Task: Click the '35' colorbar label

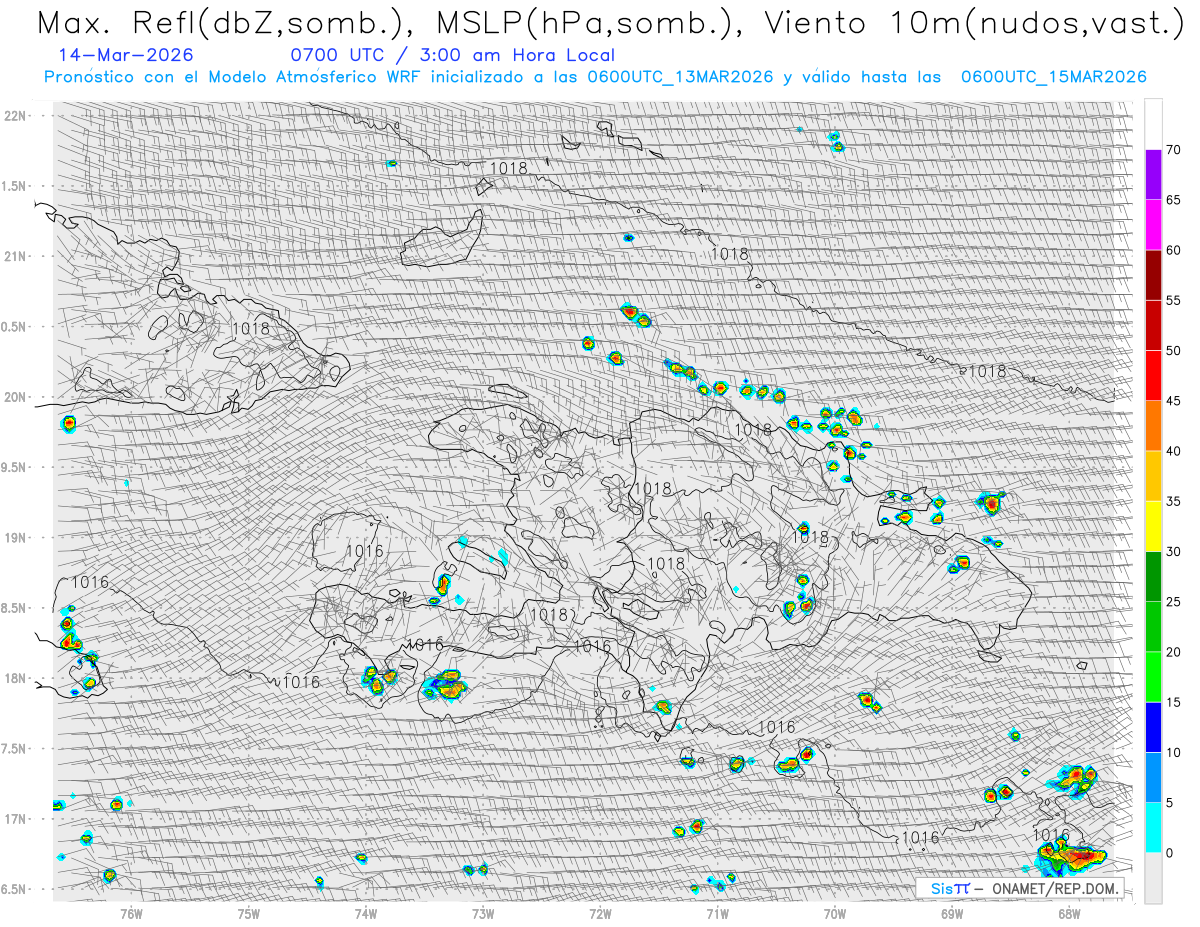Action: (1174, 501)
